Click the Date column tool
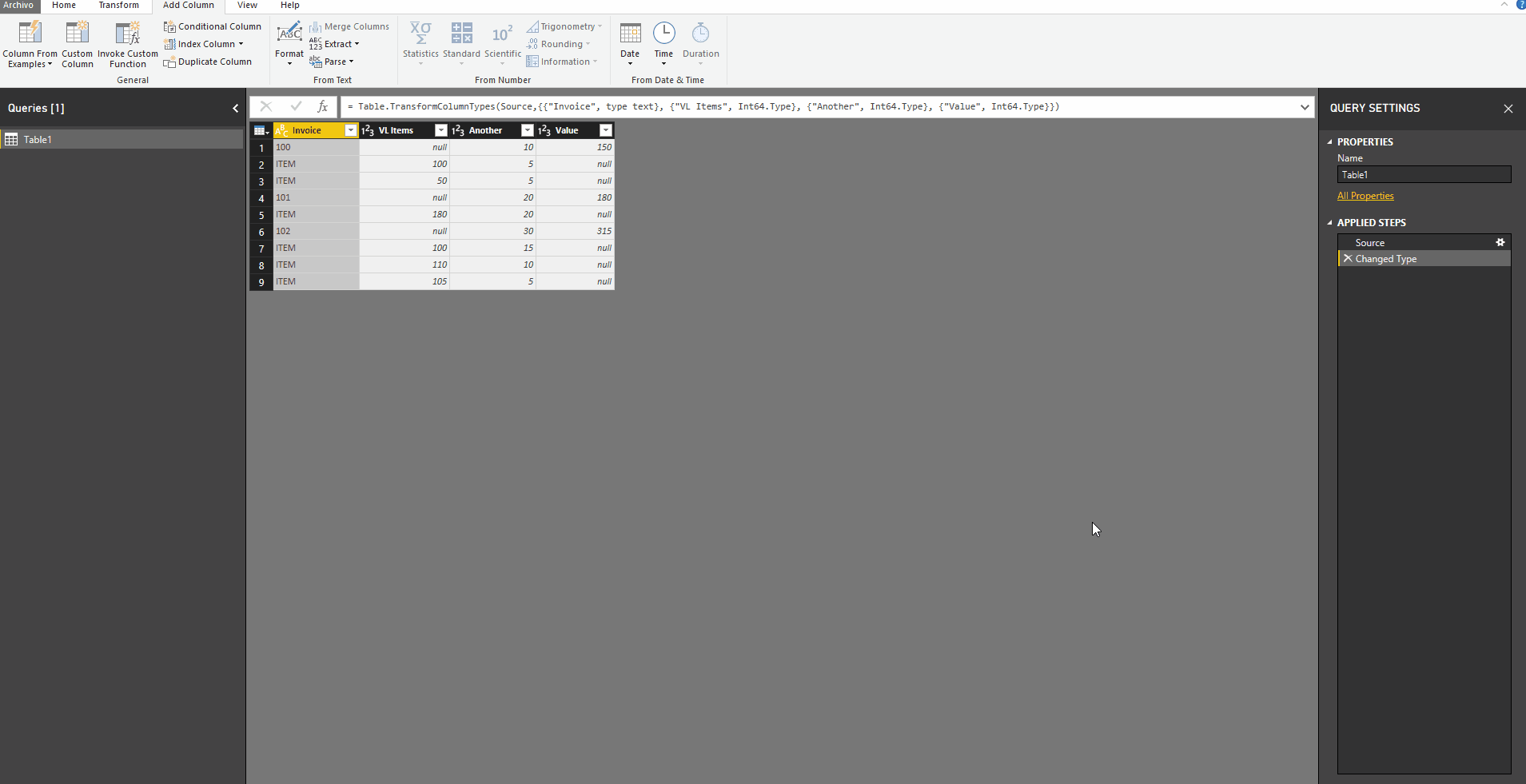The height and width of the screenshot is (784, 1526). 630,45
